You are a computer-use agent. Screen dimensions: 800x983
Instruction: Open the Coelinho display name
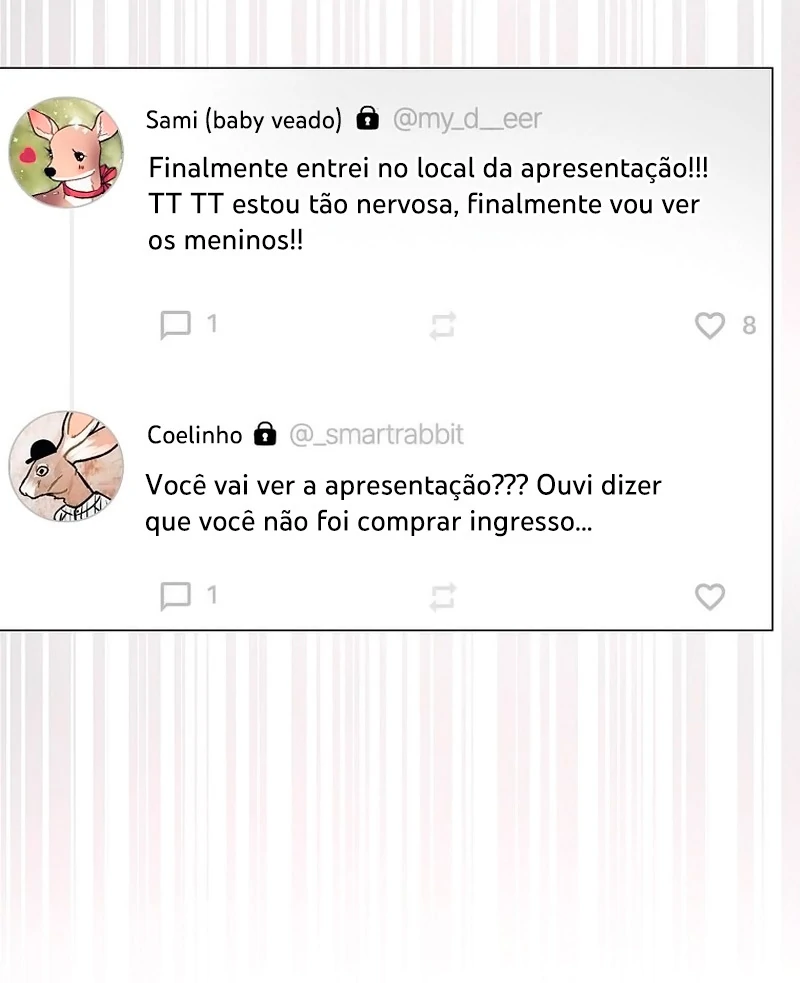pos(194,434)
